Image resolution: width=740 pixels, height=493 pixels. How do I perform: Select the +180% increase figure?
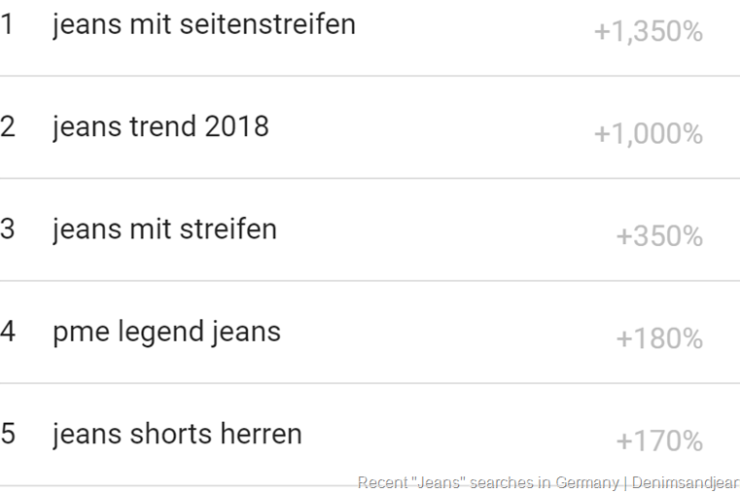coord(659,339)
